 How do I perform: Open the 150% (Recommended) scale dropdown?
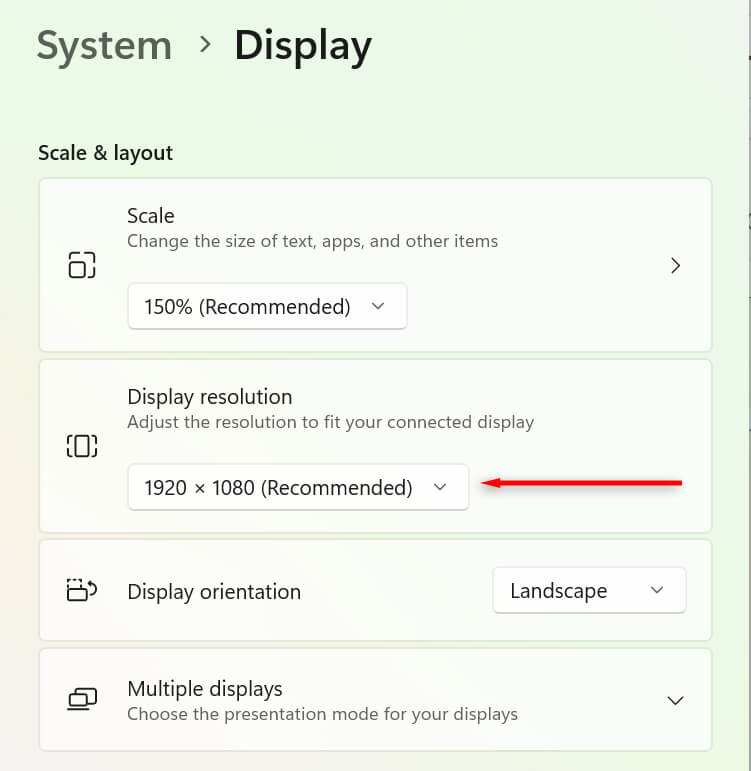[267, 306]
